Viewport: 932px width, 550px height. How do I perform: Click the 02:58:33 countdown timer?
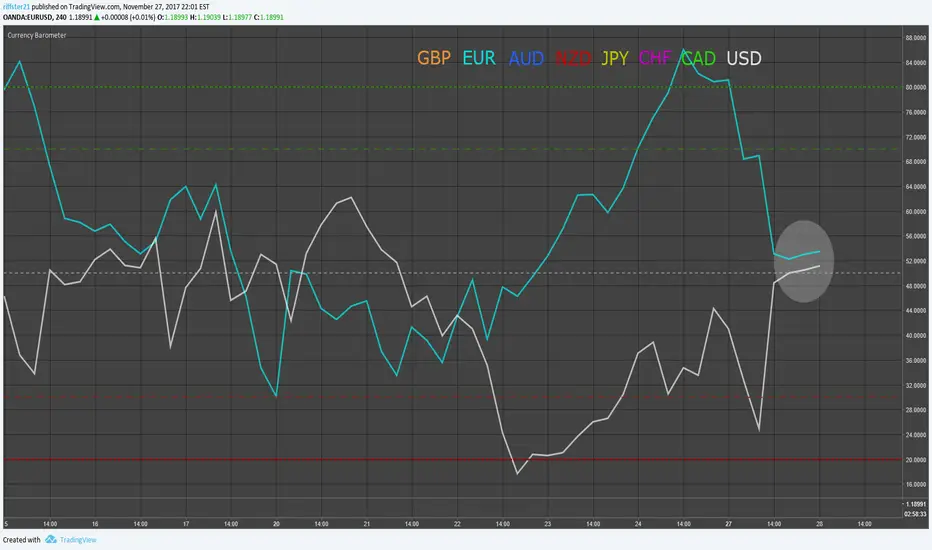tap(915, 514)
